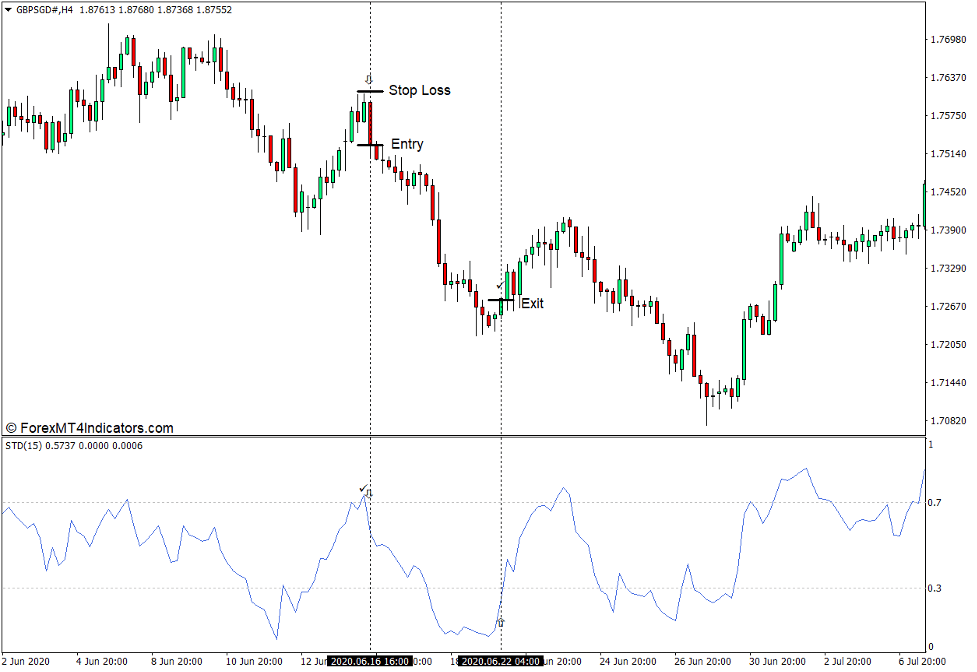The image size is (977, 672).
Task: Click the Stop Loss text label
Action: [419, 90]
